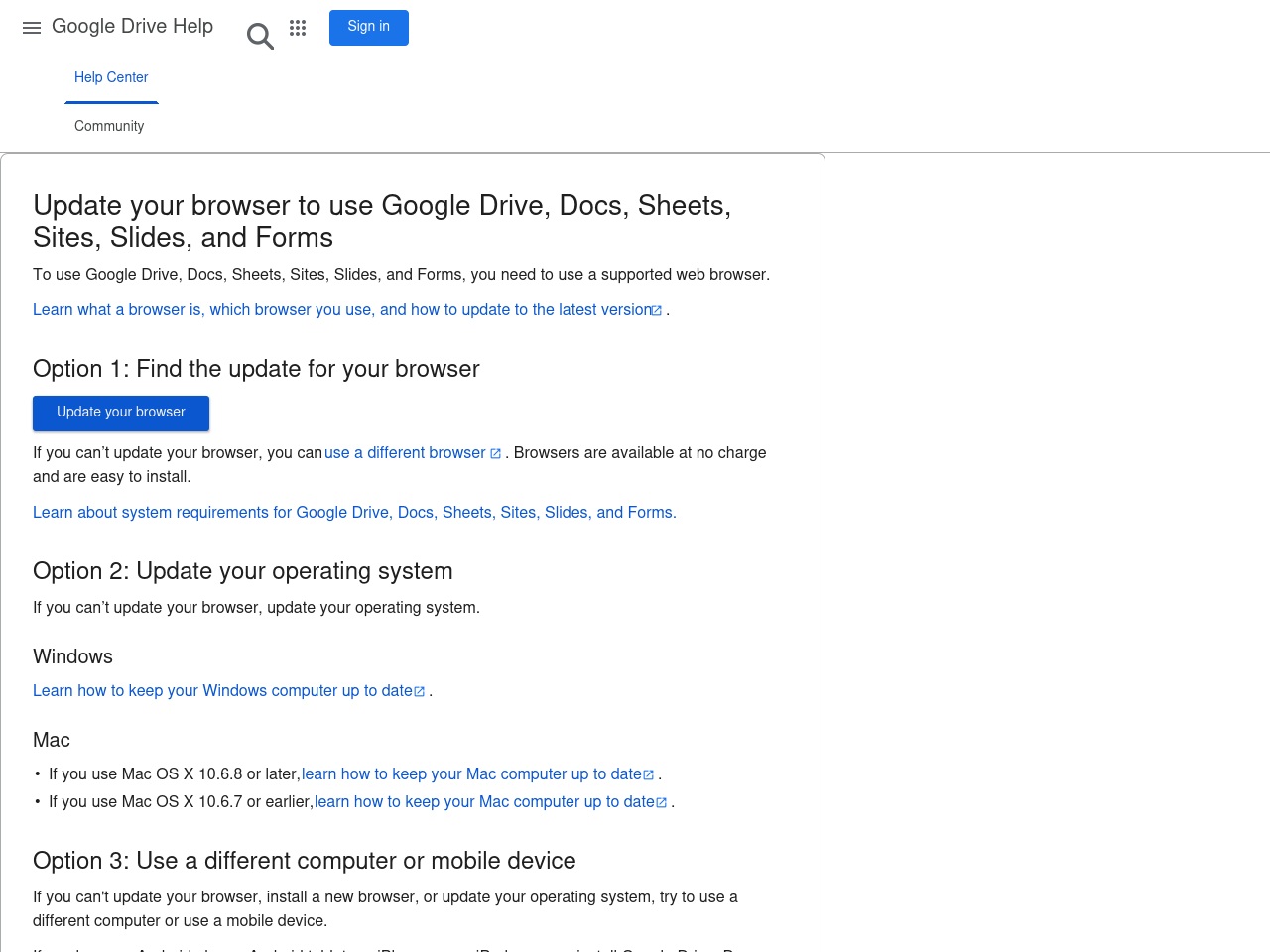This screenshot has width=1270, height=952.
Task: Open system requirements link for Google Drive
Action: click(354, 513)
